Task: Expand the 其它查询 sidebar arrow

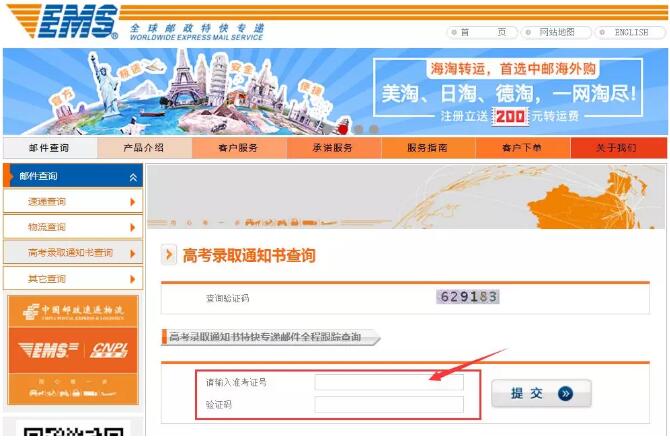Action: [132, 278]
